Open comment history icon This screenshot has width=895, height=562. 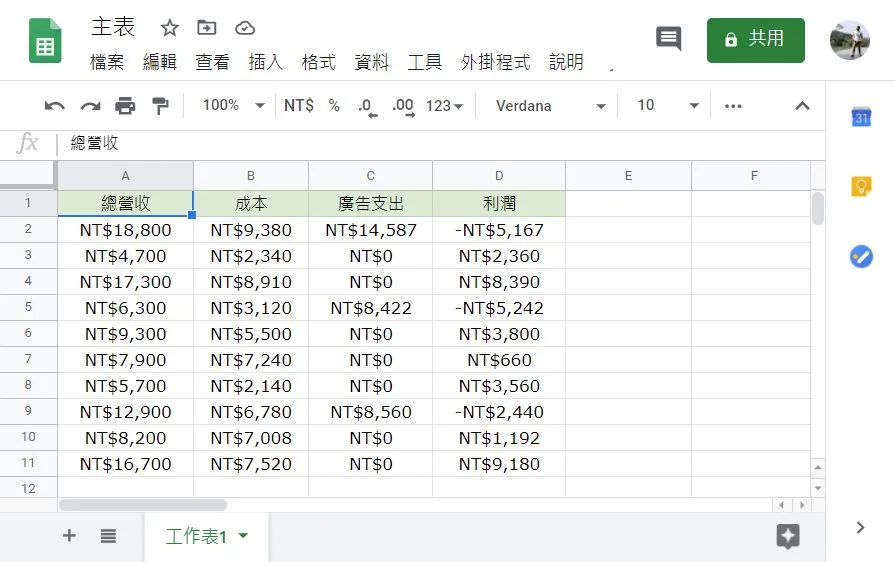(x=668, y=39)
